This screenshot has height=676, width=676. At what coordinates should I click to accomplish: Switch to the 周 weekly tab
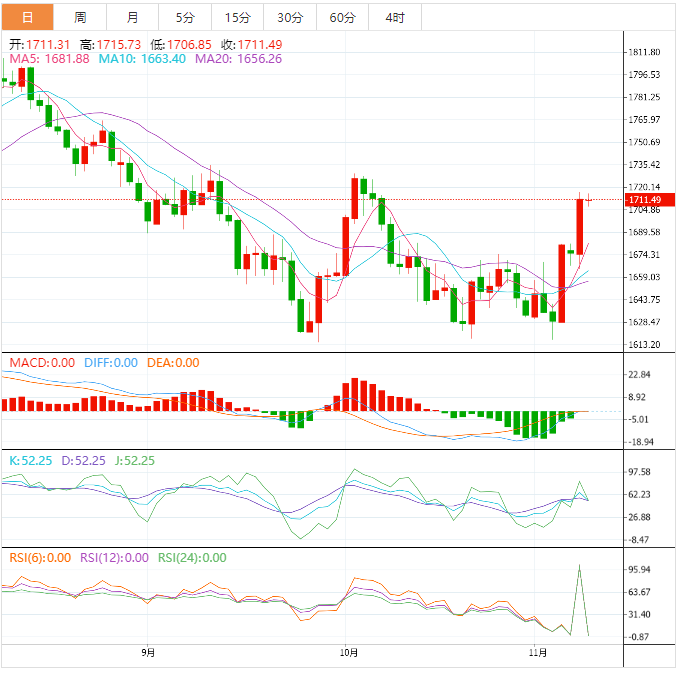(x=80, y=18)
